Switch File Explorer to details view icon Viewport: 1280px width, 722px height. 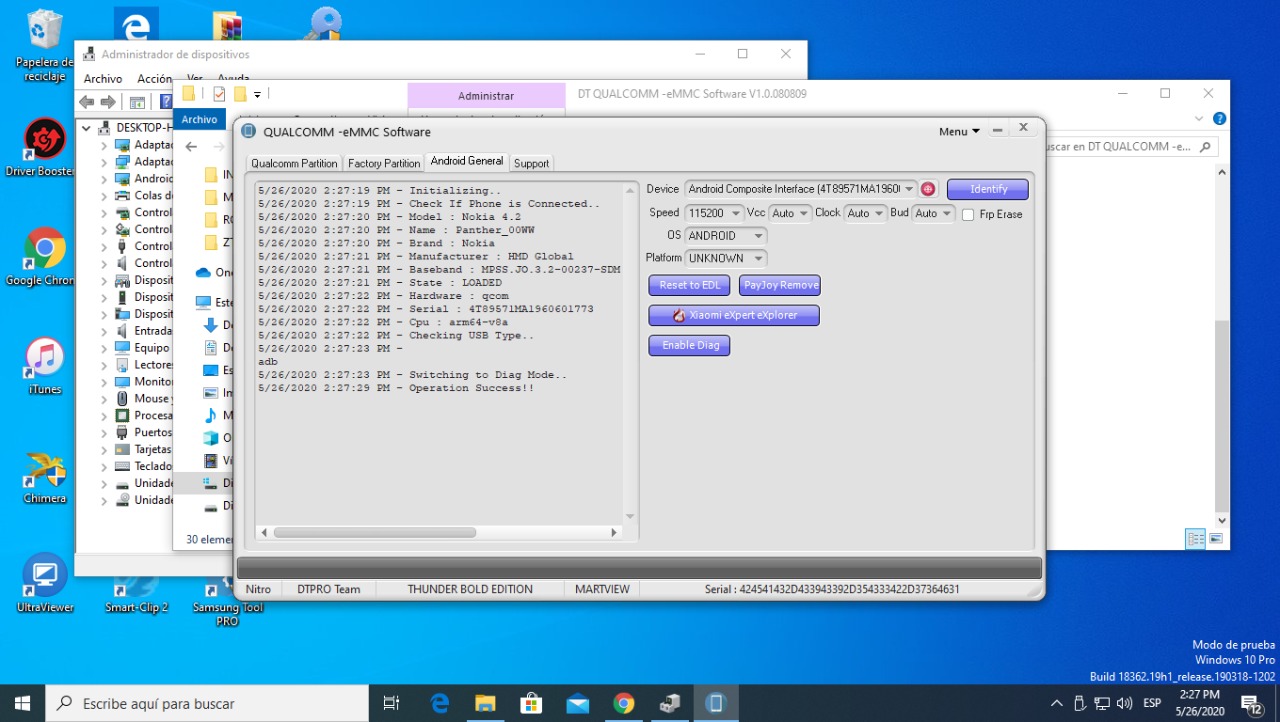pyautogui.click(x=1195, y=539)
